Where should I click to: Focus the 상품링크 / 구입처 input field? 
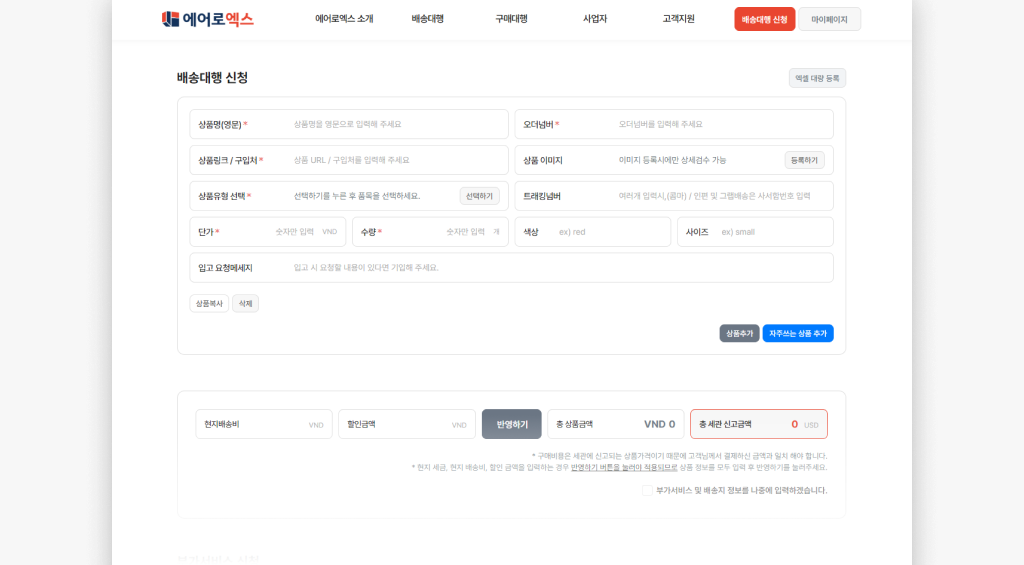(x=349, y=160)
